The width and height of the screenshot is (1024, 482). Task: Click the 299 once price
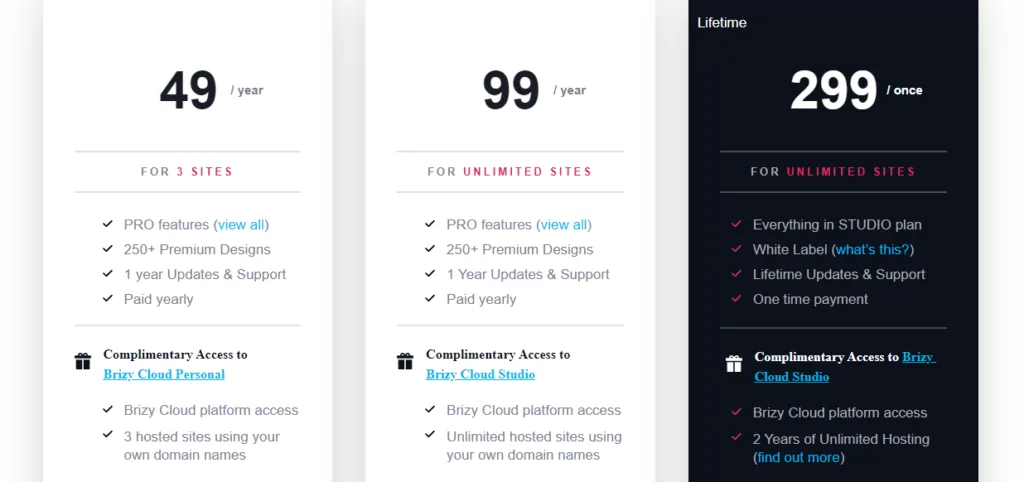pyautogui.click(x=856, y=90)
